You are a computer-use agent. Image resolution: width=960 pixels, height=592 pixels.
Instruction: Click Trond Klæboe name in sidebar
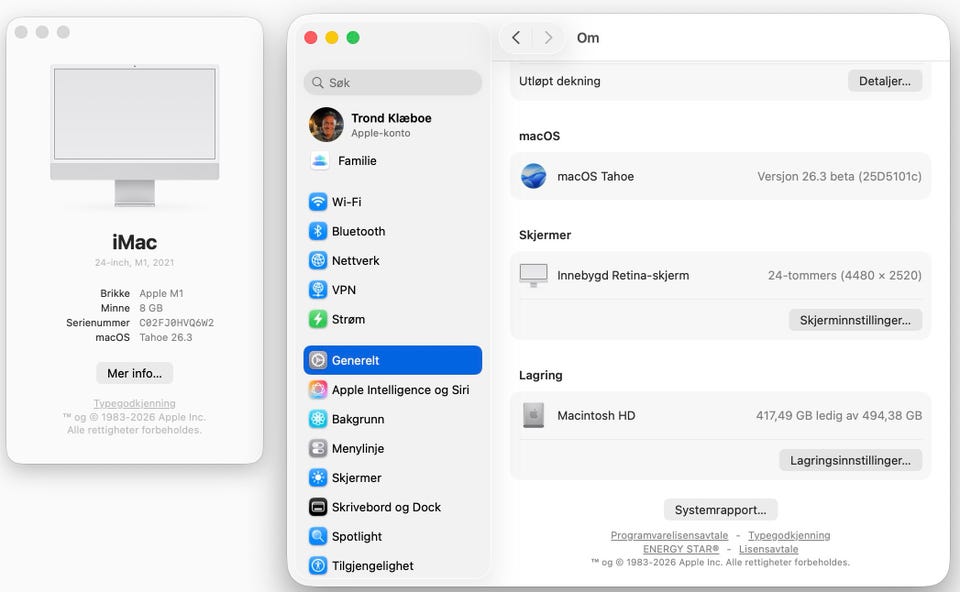pos(391,118)
